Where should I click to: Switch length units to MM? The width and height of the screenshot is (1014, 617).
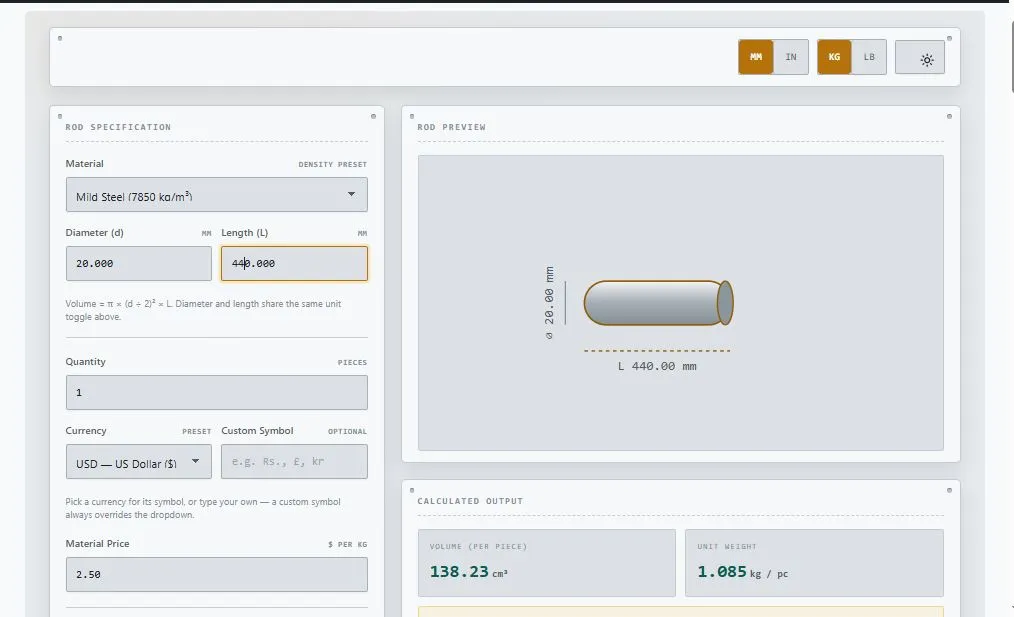(x=755, y=57)
